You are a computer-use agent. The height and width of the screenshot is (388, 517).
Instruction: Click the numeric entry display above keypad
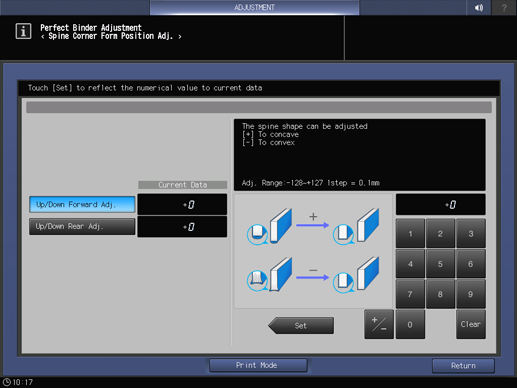coord(440,205)
